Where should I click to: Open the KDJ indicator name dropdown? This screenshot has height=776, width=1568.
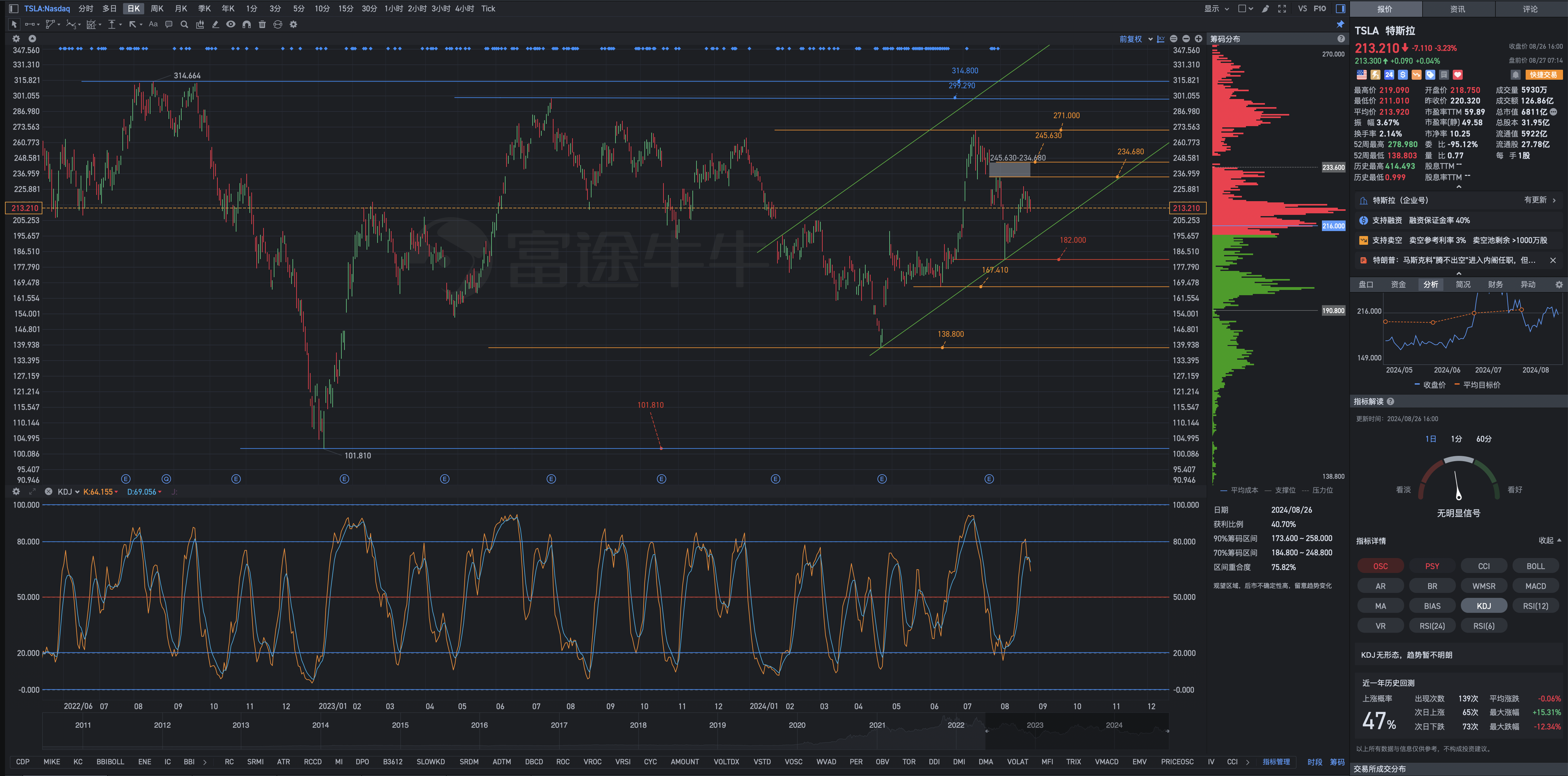pyautogui.click(x=68, y=492)
